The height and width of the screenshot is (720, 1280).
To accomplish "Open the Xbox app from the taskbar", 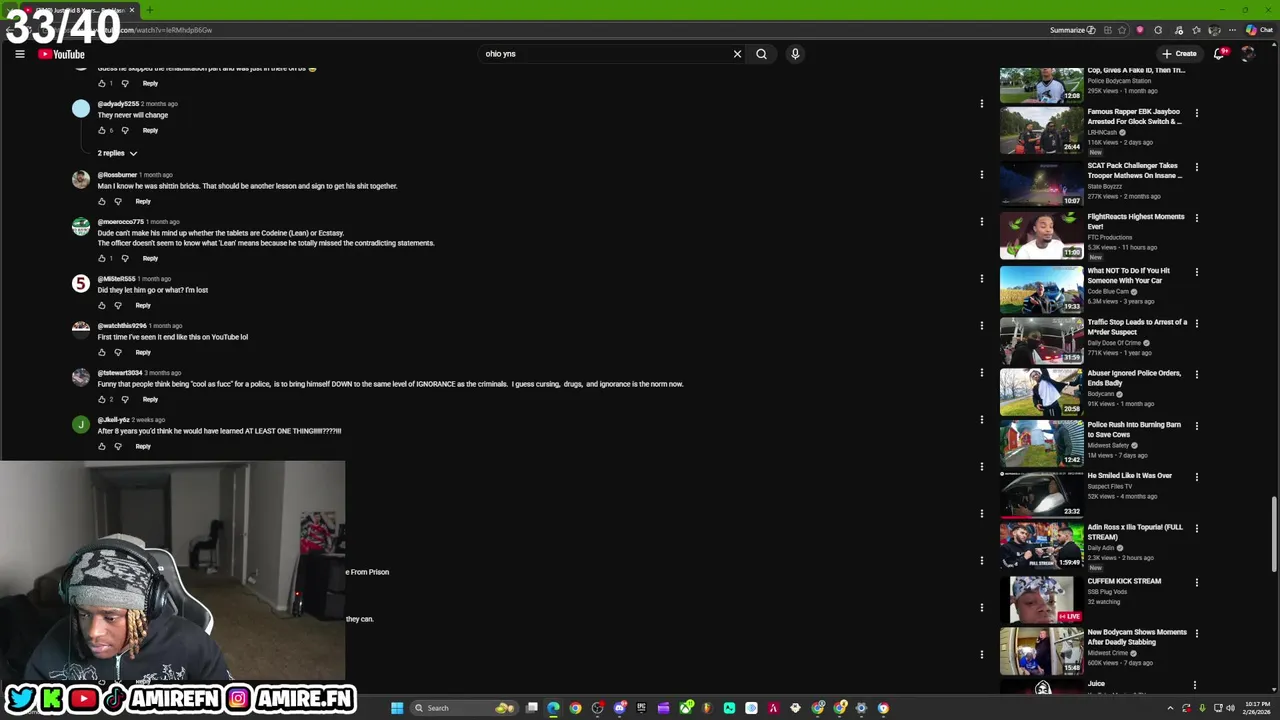I will tap(685, 708).
